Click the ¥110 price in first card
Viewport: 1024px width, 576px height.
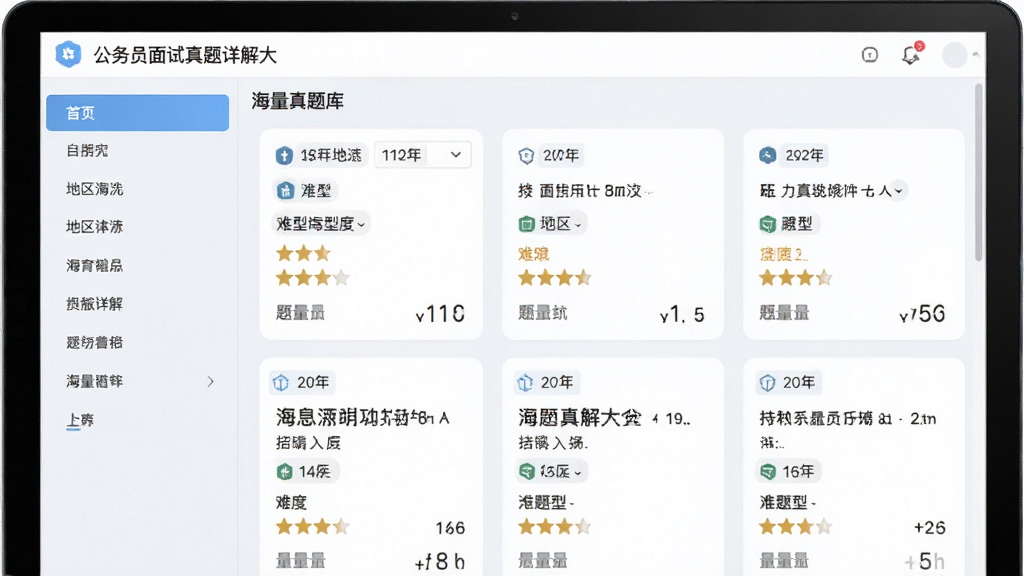[440, 314]
